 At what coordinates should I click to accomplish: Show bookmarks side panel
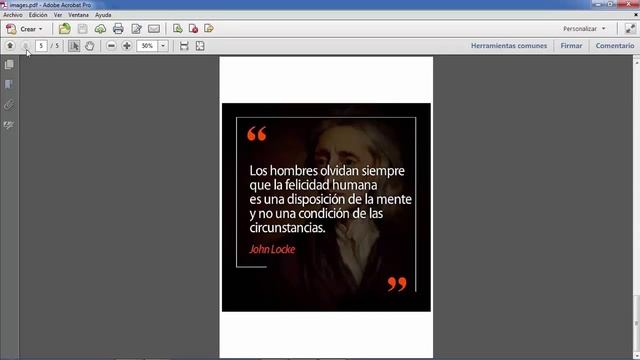click(x=9, y=84)
